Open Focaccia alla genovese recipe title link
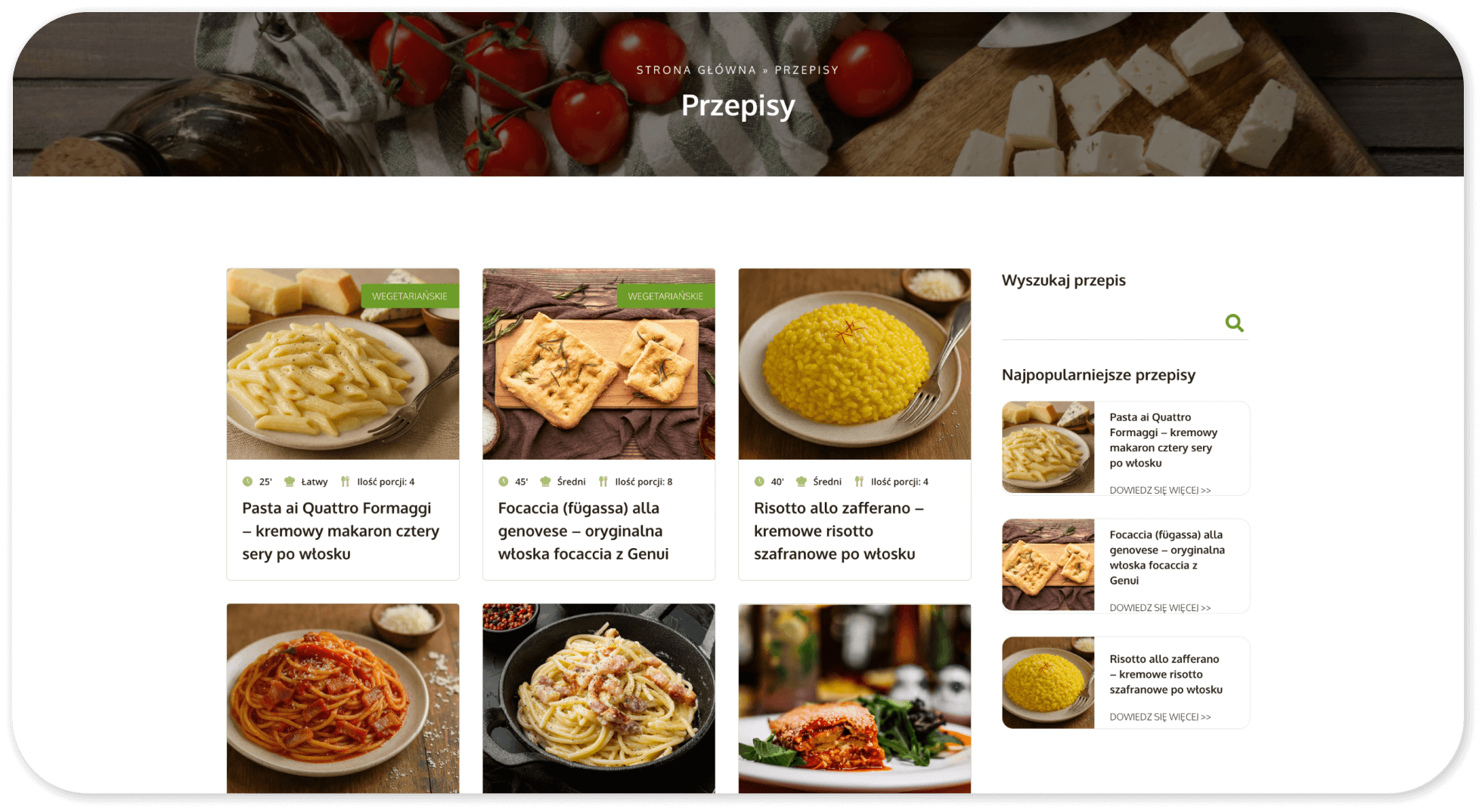1482x812 pixels. coord(583,532)
